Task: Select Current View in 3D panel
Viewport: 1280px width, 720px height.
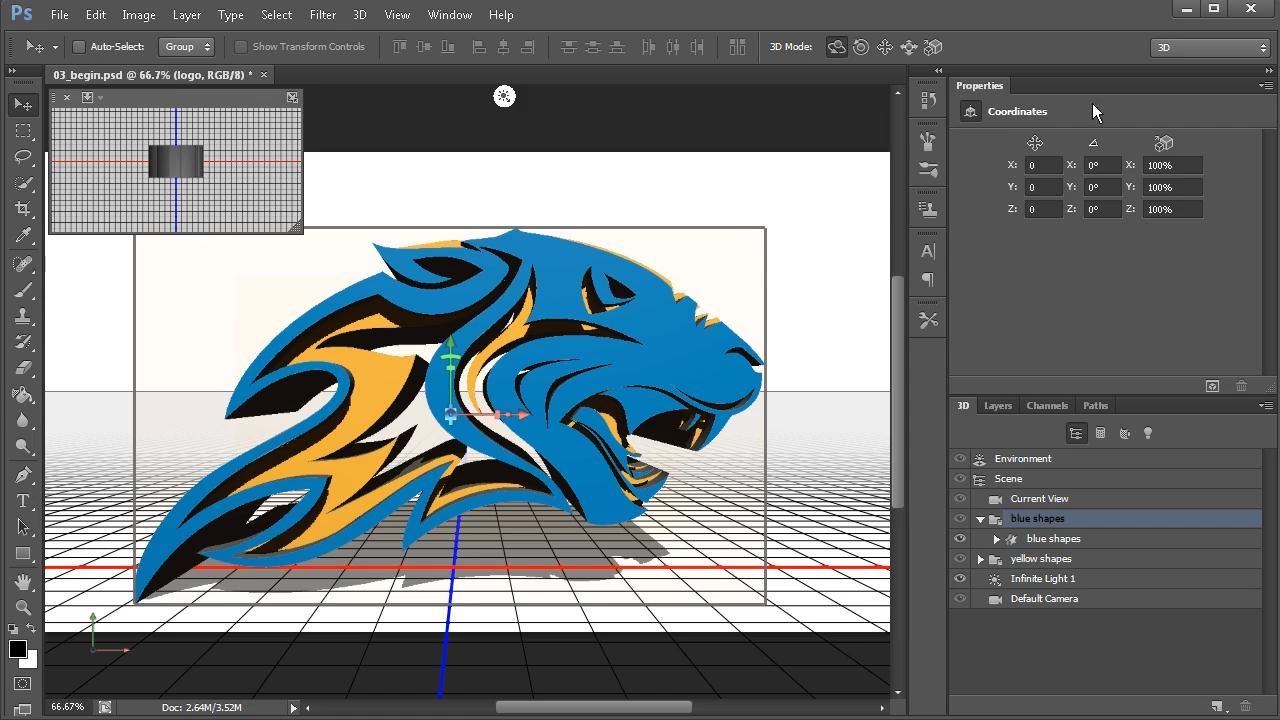Action: point(1039,499)
